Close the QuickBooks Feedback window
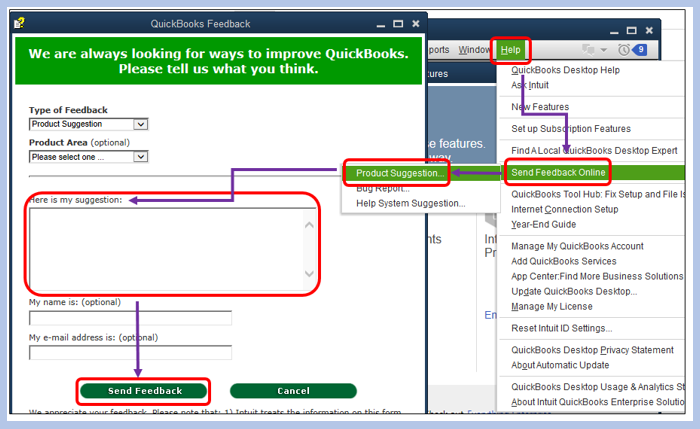The image size is (700, 429). [x=416, y=24]
